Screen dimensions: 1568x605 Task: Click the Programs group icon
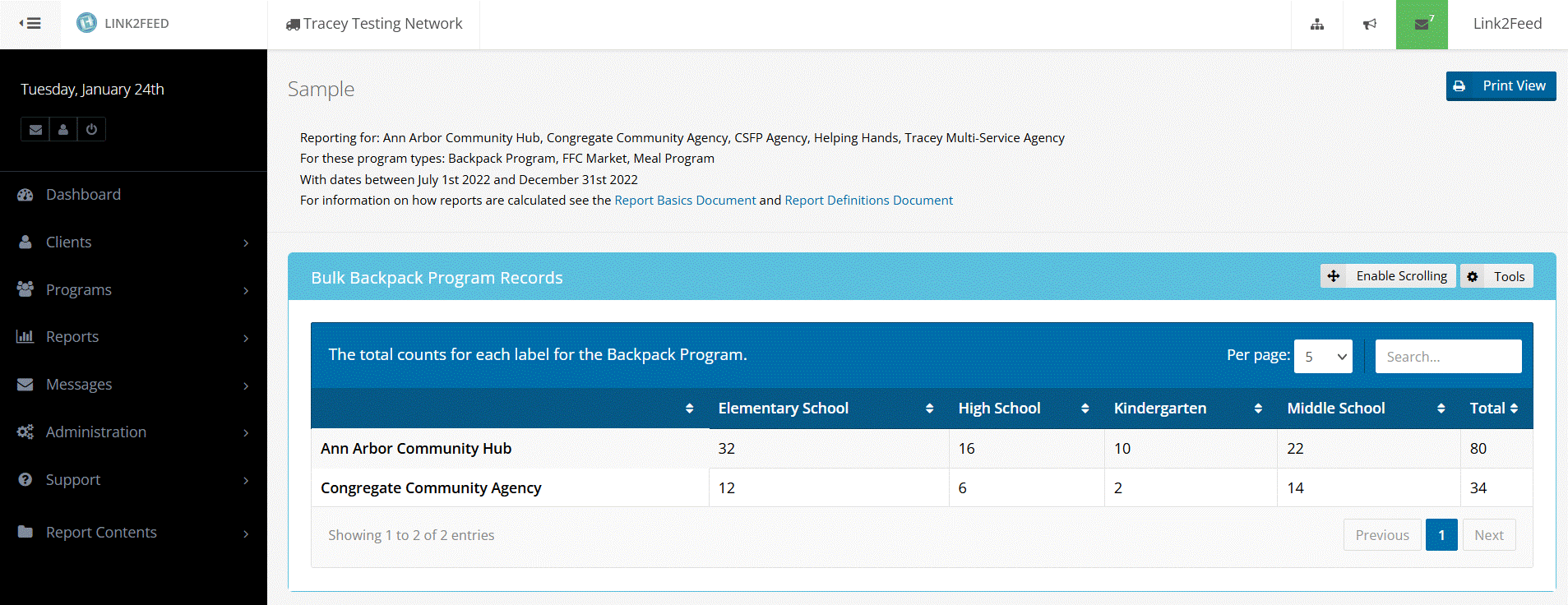pos(25,289)
